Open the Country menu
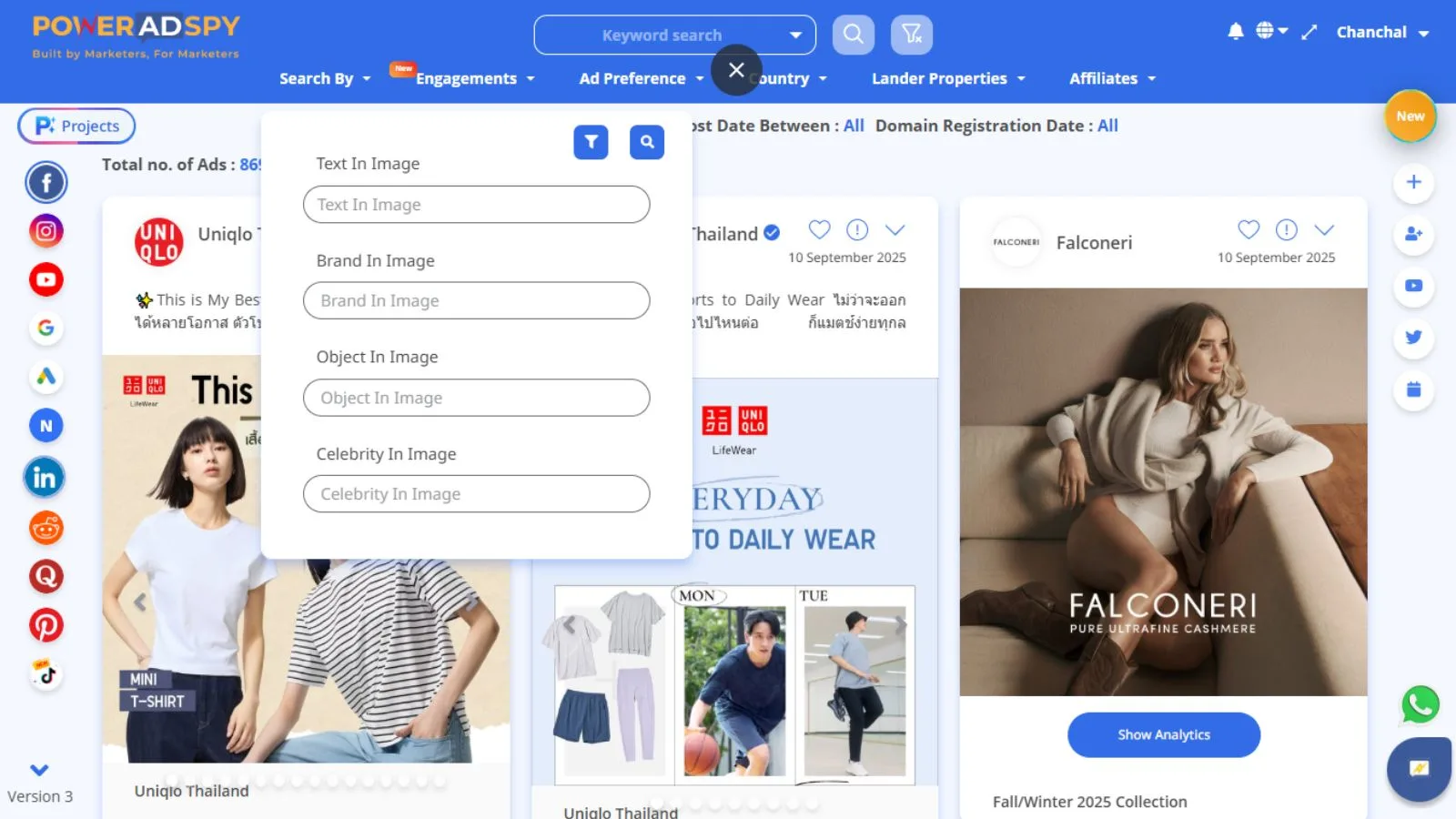The image size is (1456, 819). click(788, 78)
